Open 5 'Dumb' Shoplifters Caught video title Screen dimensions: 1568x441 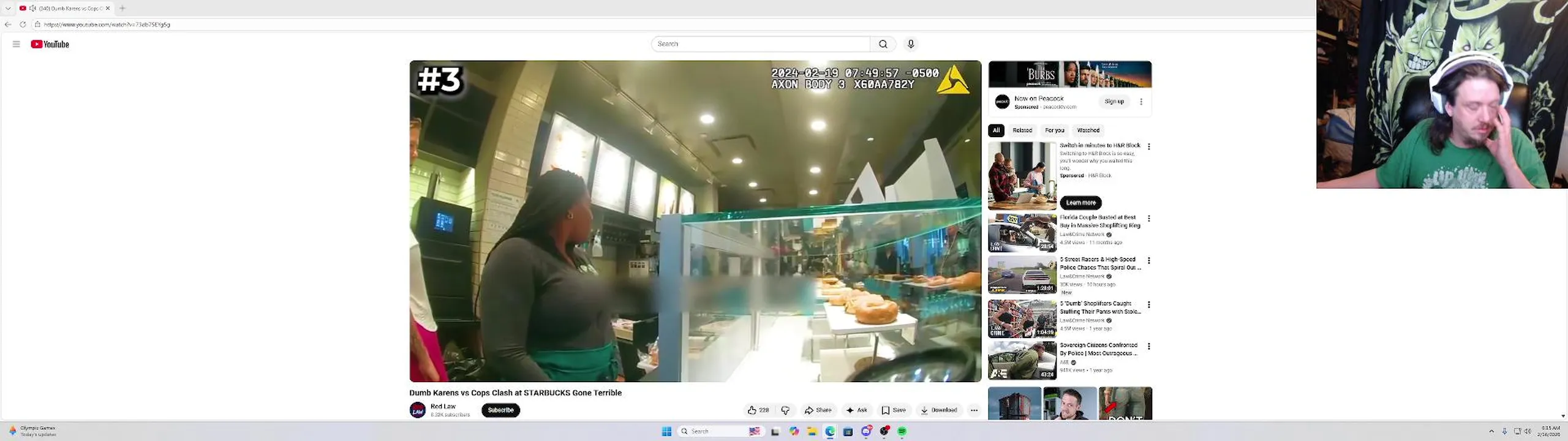[1101, 307]
